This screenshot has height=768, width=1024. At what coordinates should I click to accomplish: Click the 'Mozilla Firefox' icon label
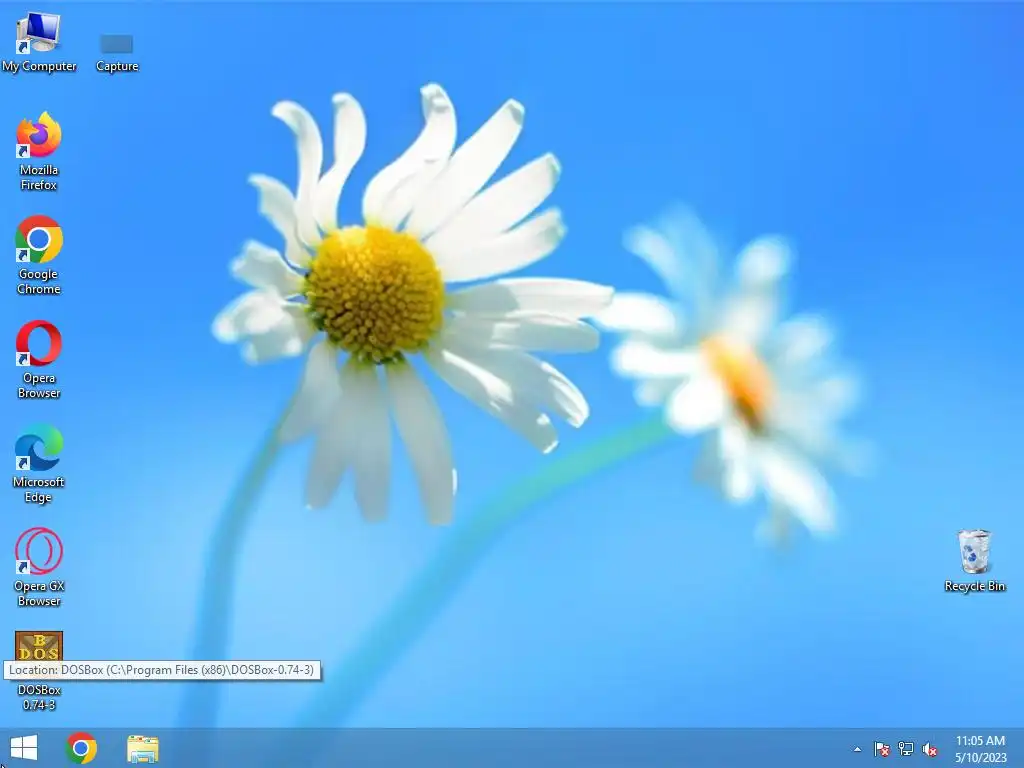pos(39,177)
